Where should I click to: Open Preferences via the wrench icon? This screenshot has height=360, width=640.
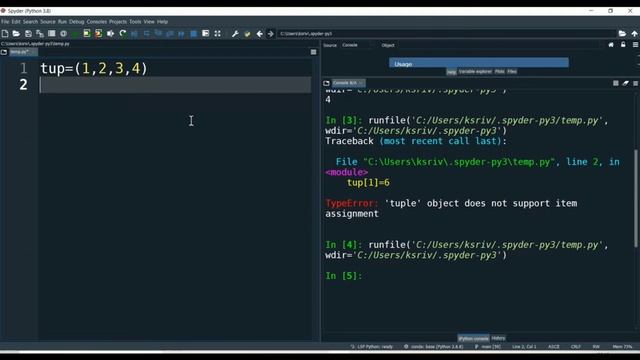pyautogui.click(x=235, y=33)
